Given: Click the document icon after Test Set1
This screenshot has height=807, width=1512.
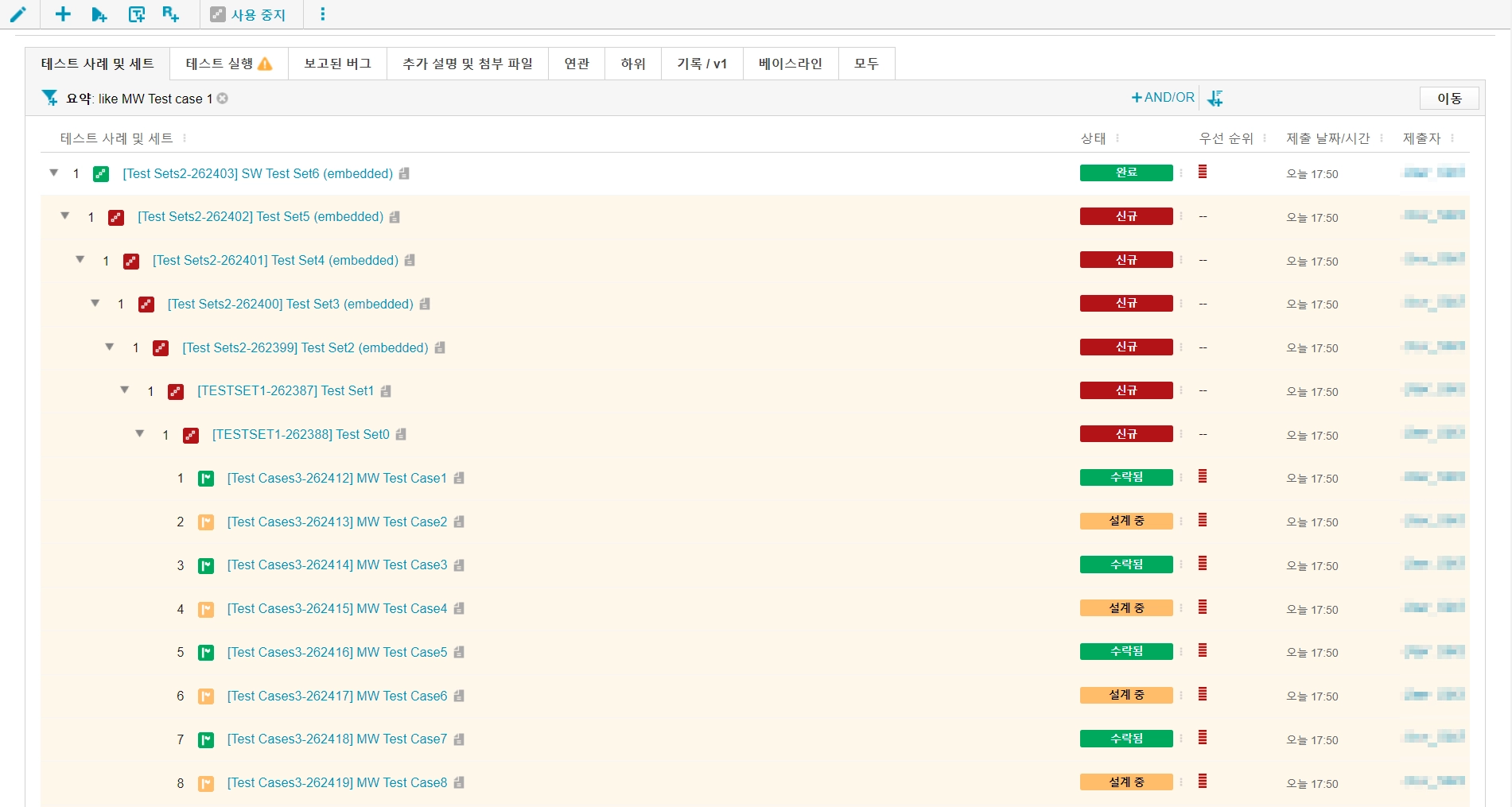Looking at the screenshot, I should [x=386, y=391].
